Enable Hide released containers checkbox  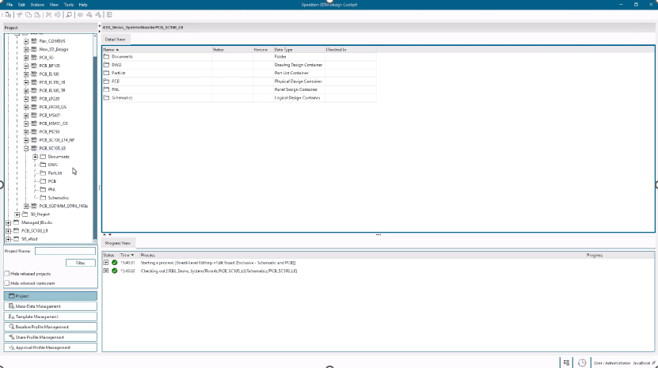7,283
